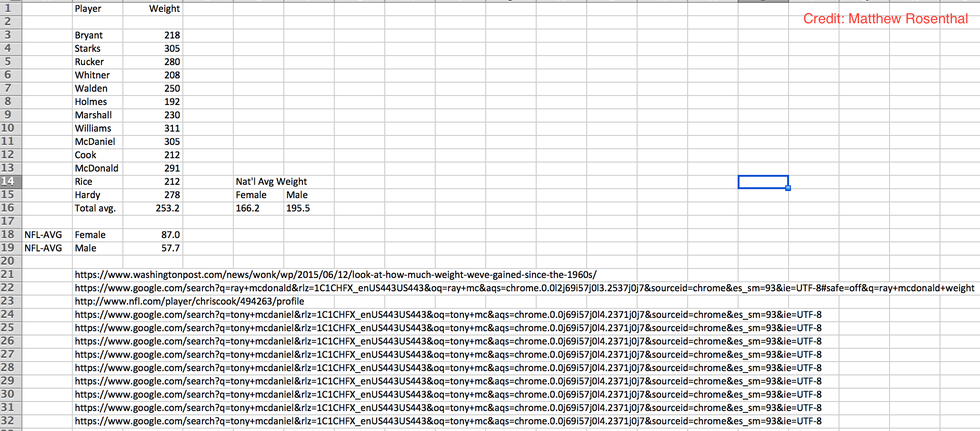
Task: Click the fill handle of the selected cell
Action: click(x=788, y=188)
